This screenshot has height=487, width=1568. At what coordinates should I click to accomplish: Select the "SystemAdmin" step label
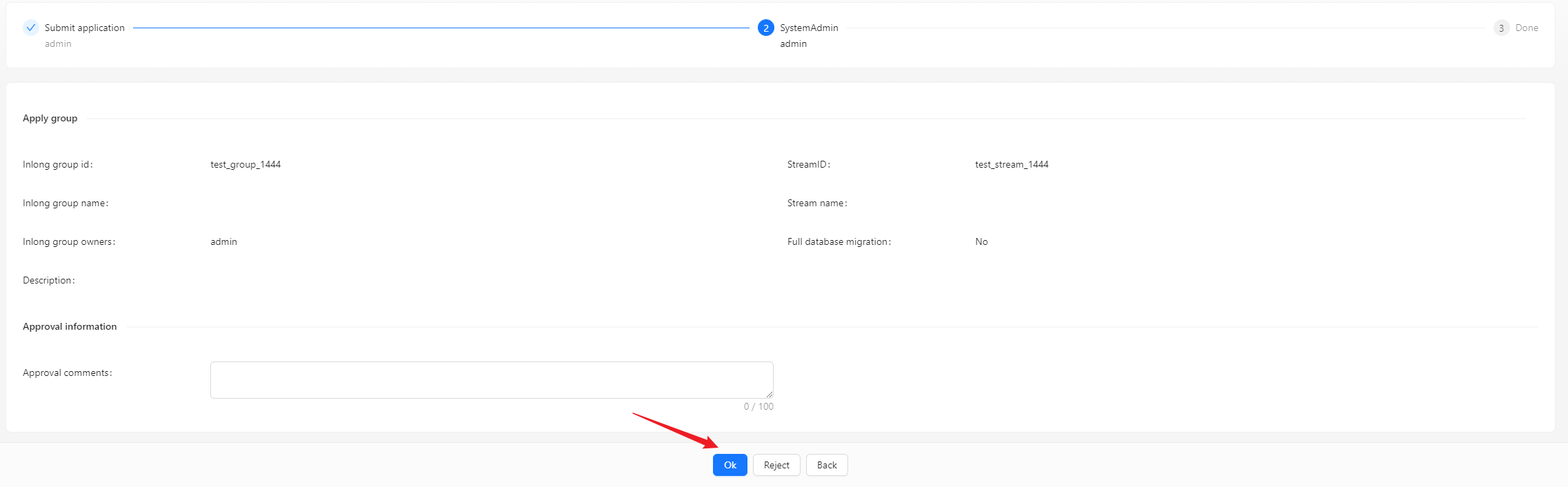tap(809, 28)
